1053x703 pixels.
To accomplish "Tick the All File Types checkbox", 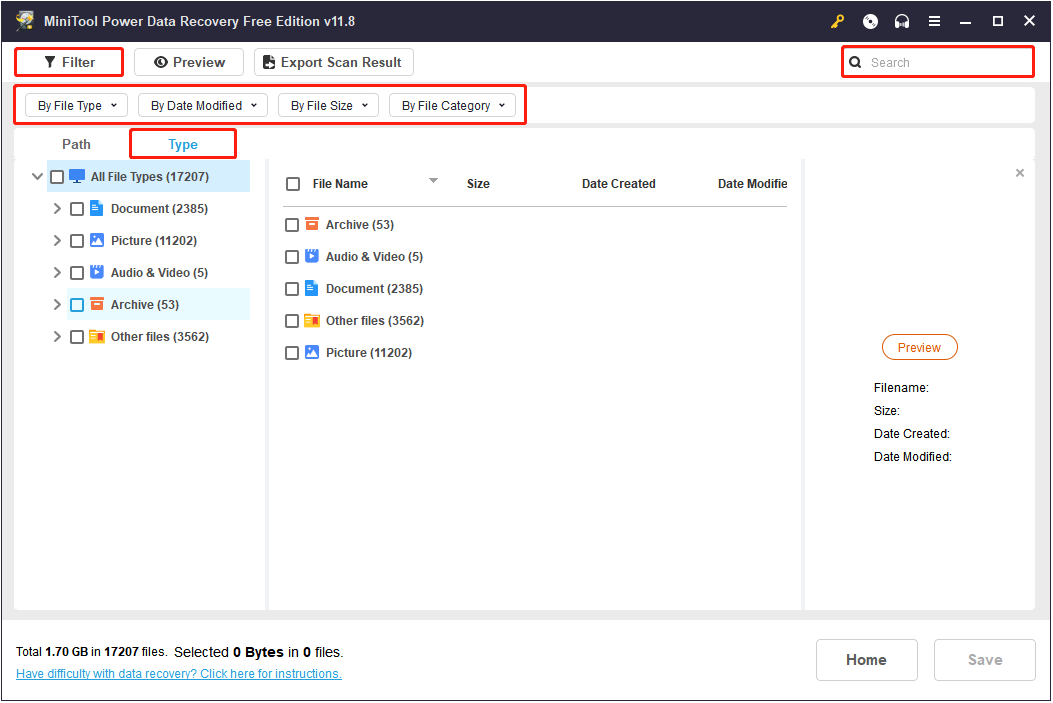I will [x=57, y=177].
